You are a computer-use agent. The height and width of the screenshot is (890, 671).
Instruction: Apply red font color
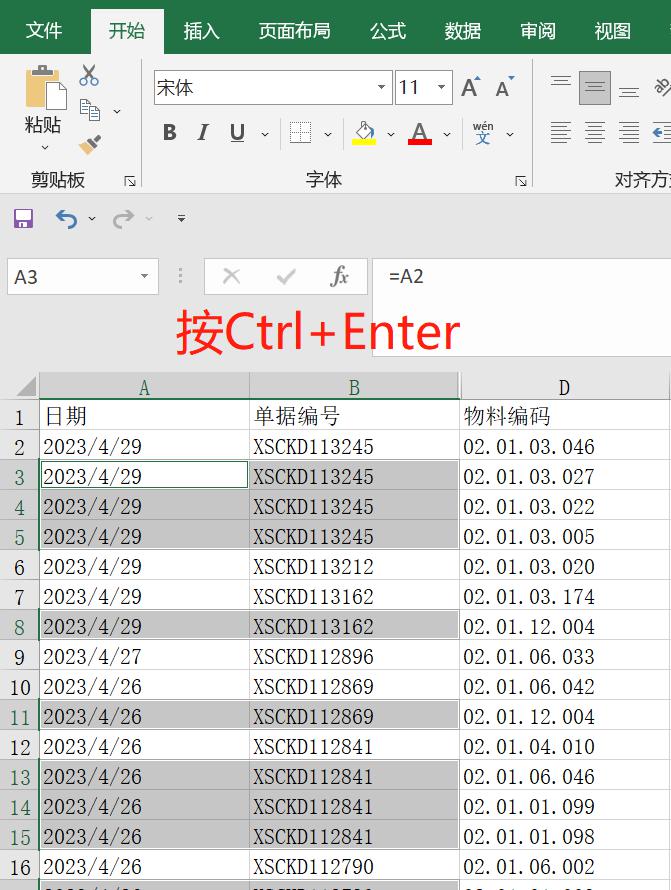tap(420, 133)
